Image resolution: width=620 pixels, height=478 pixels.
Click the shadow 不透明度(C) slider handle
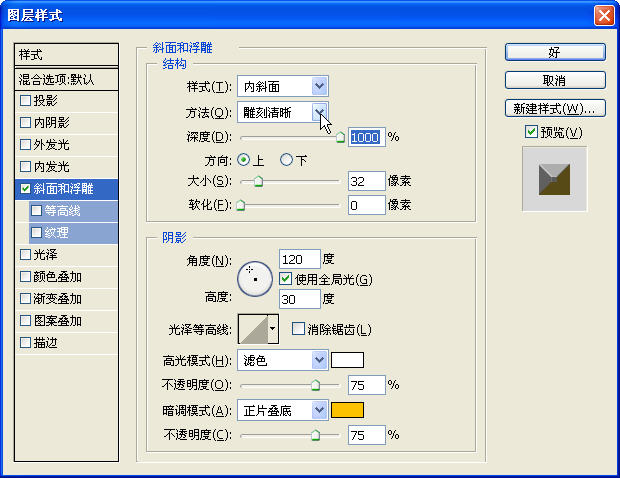[x=315, y=435]
